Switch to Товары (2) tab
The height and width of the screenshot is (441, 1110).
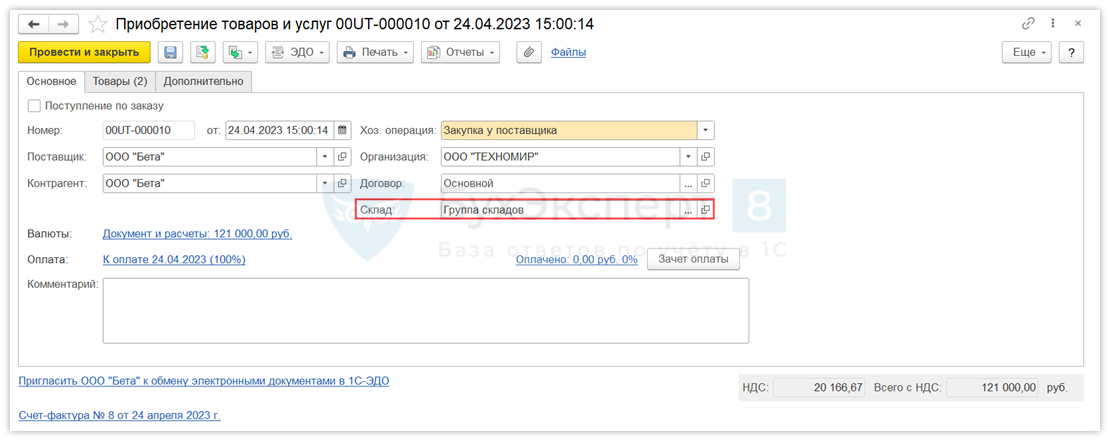120,81
